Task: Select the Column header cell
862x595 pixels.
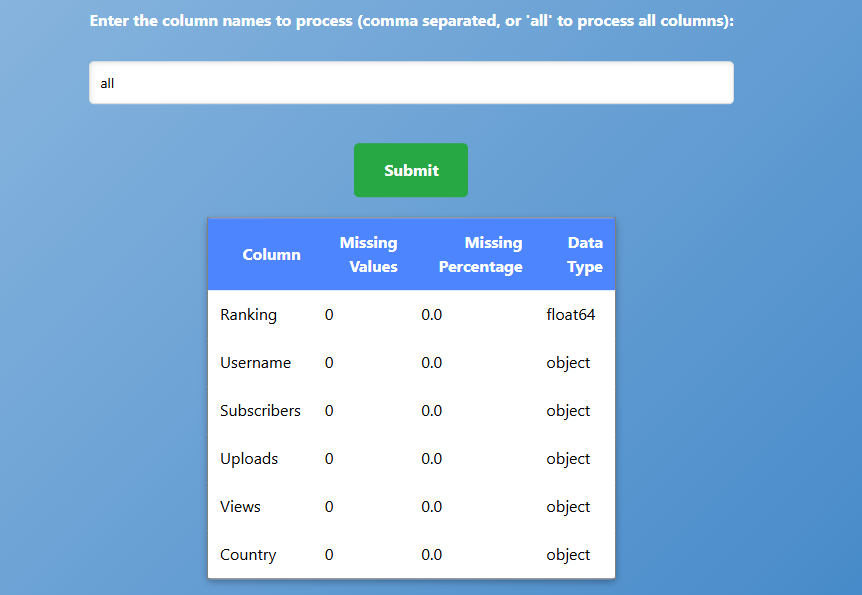Action: [x=272, y=255]
